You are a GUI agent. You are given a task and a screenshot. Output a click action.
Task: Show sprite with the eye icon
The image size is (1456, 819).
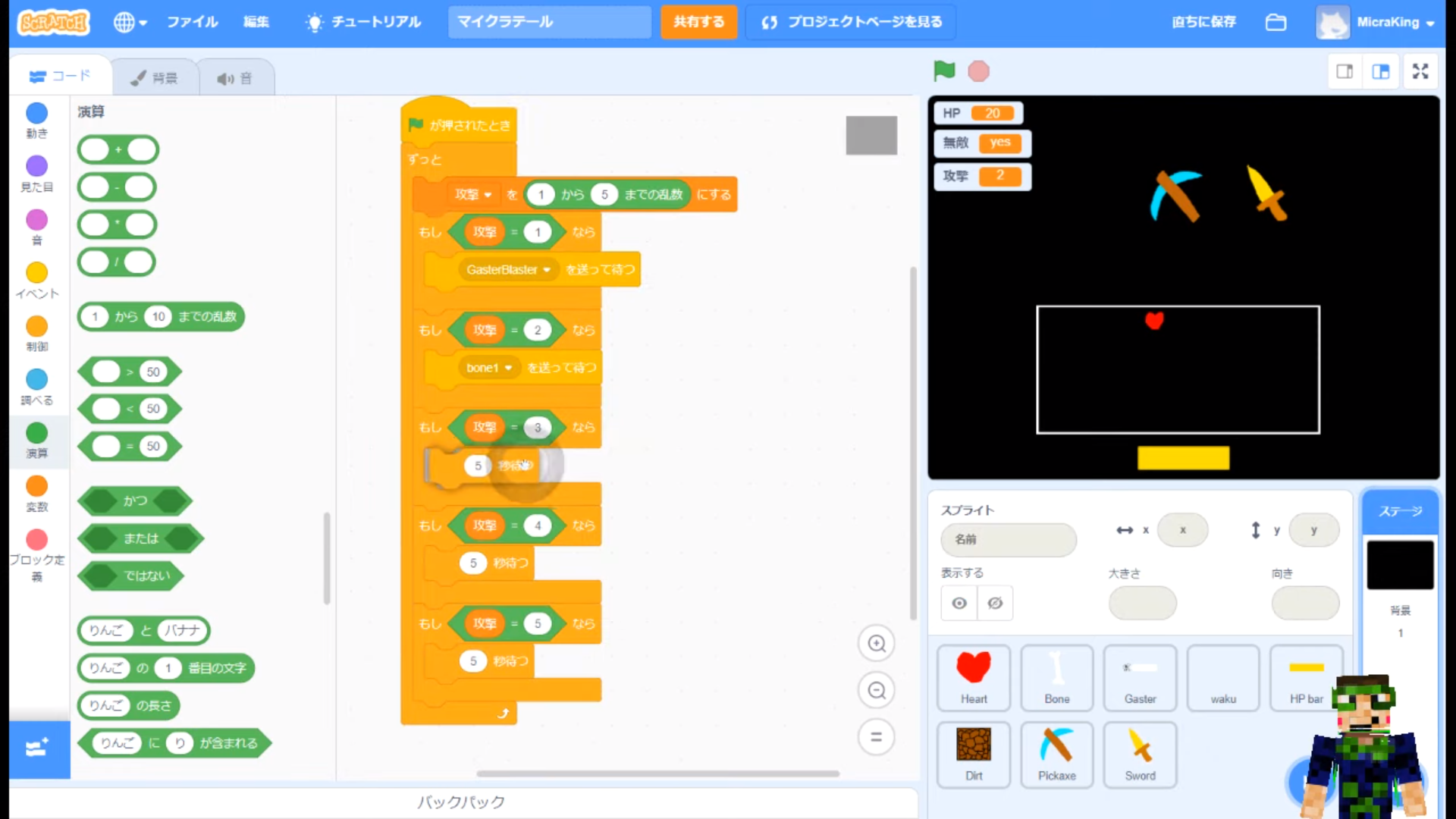click(959, 603)
